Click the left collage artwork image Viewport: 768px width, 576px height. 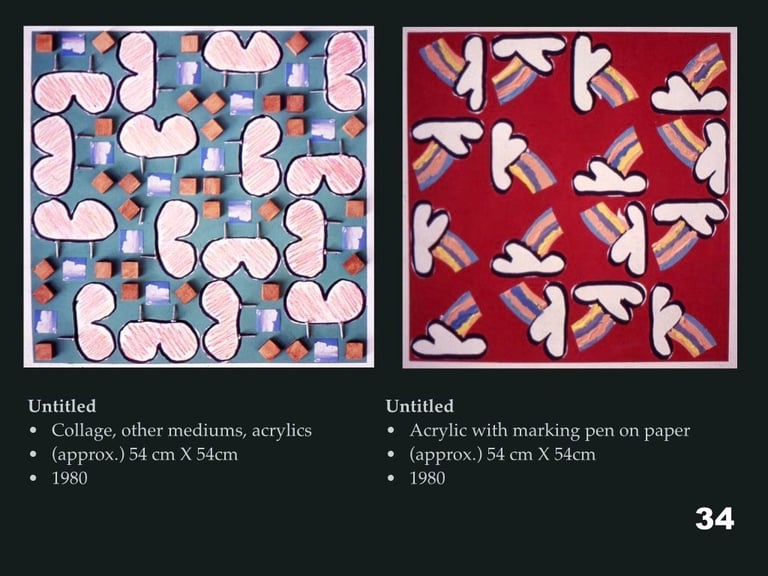[x=199, y=196]
